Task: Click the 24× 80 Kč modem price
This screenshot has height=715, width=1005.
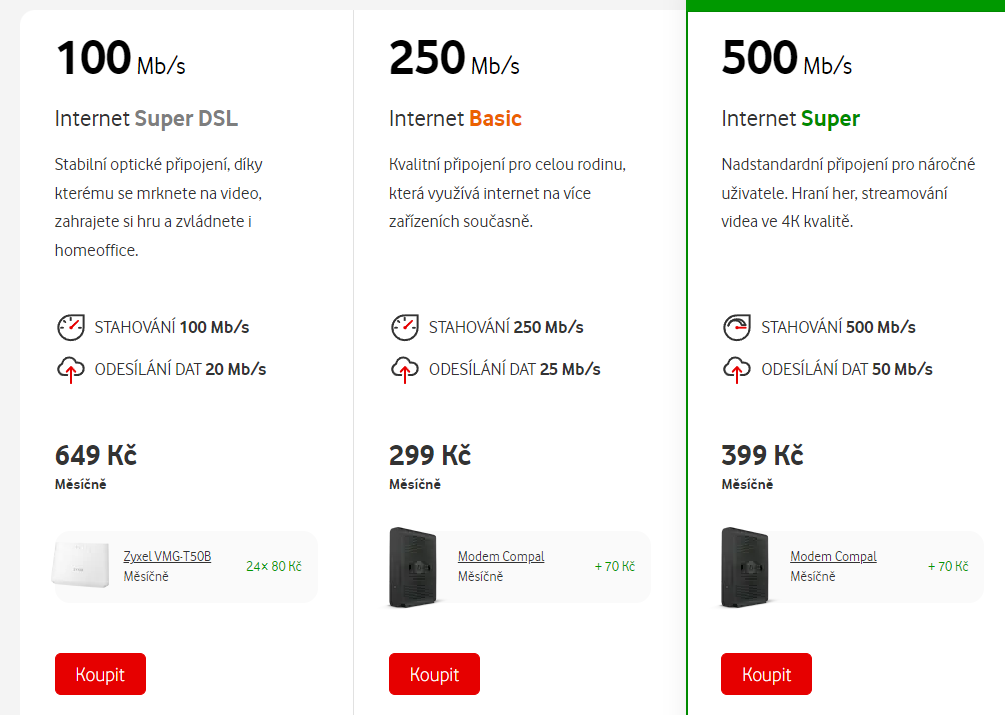Action: [x=273, y=567]
